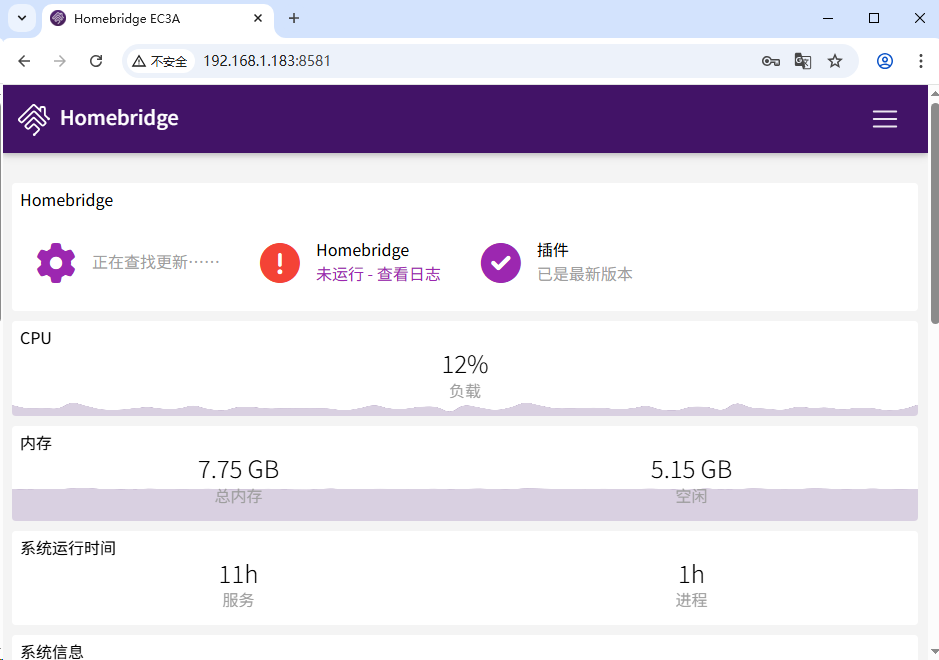Screen dimensions: 939x660
Task: Click the red exclamation Homebridge status icon
Action: pos(280,263)
